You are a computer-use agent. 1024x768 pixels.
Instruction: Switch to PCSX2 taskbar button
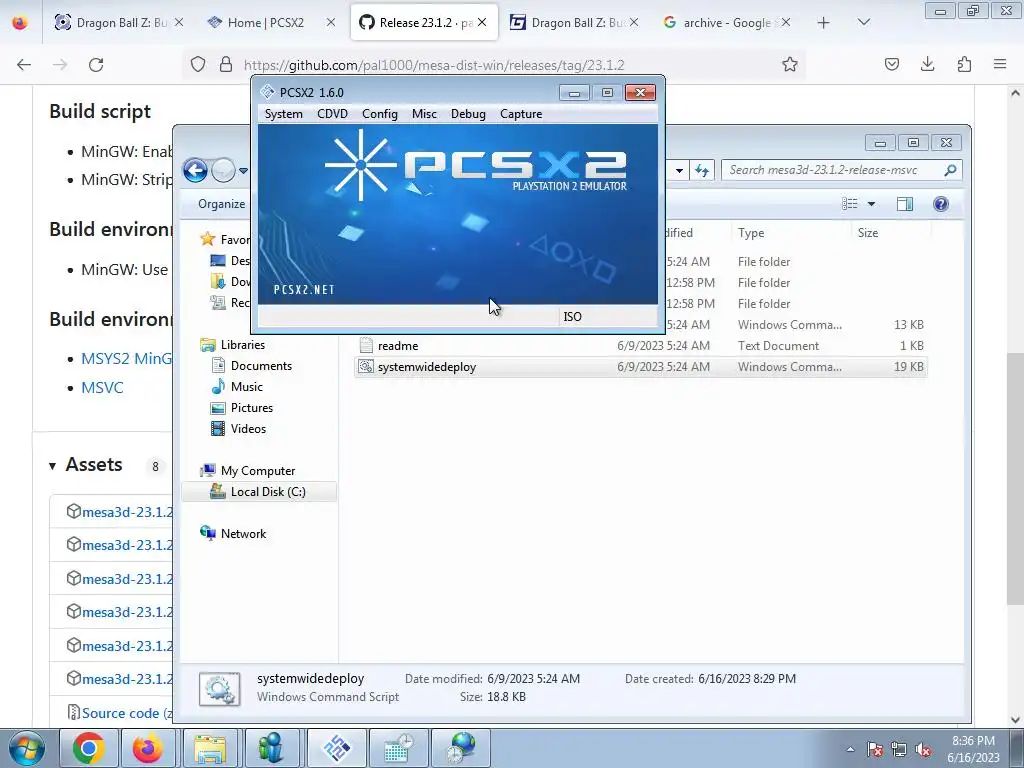coord(337,748)
